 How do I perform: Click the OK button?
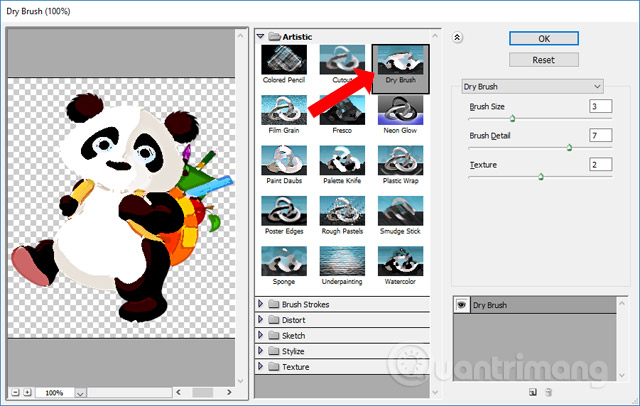pos(544,39)
